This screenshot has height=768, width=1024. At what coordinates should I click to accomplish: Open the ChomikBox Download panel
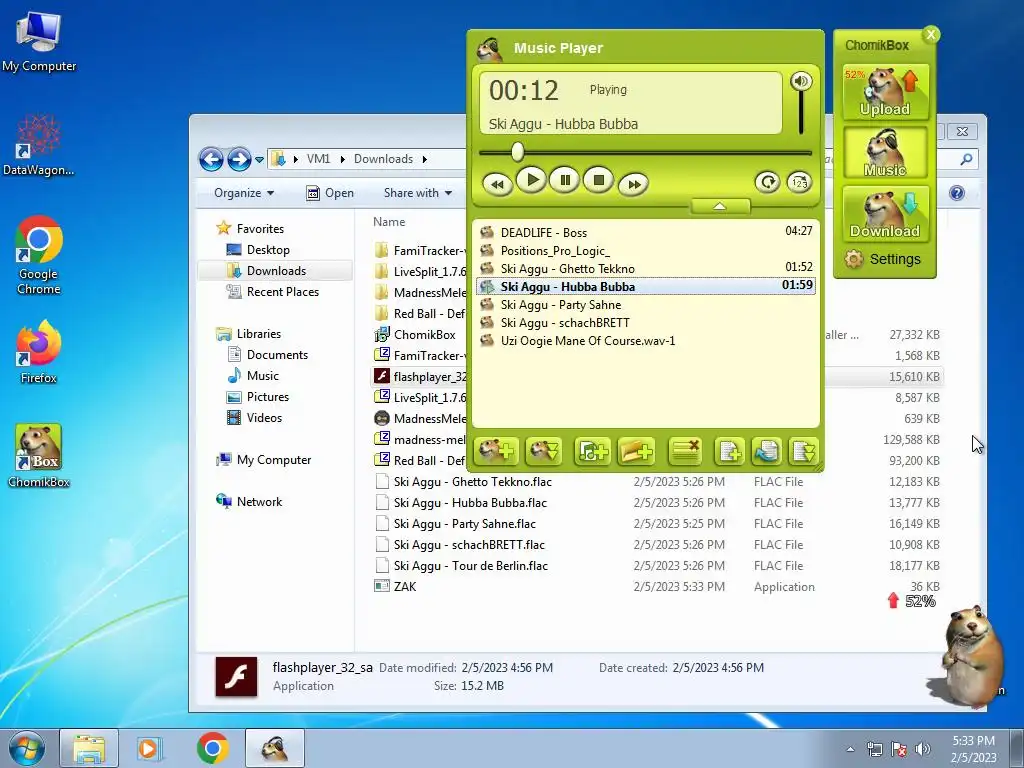point(885,214)
